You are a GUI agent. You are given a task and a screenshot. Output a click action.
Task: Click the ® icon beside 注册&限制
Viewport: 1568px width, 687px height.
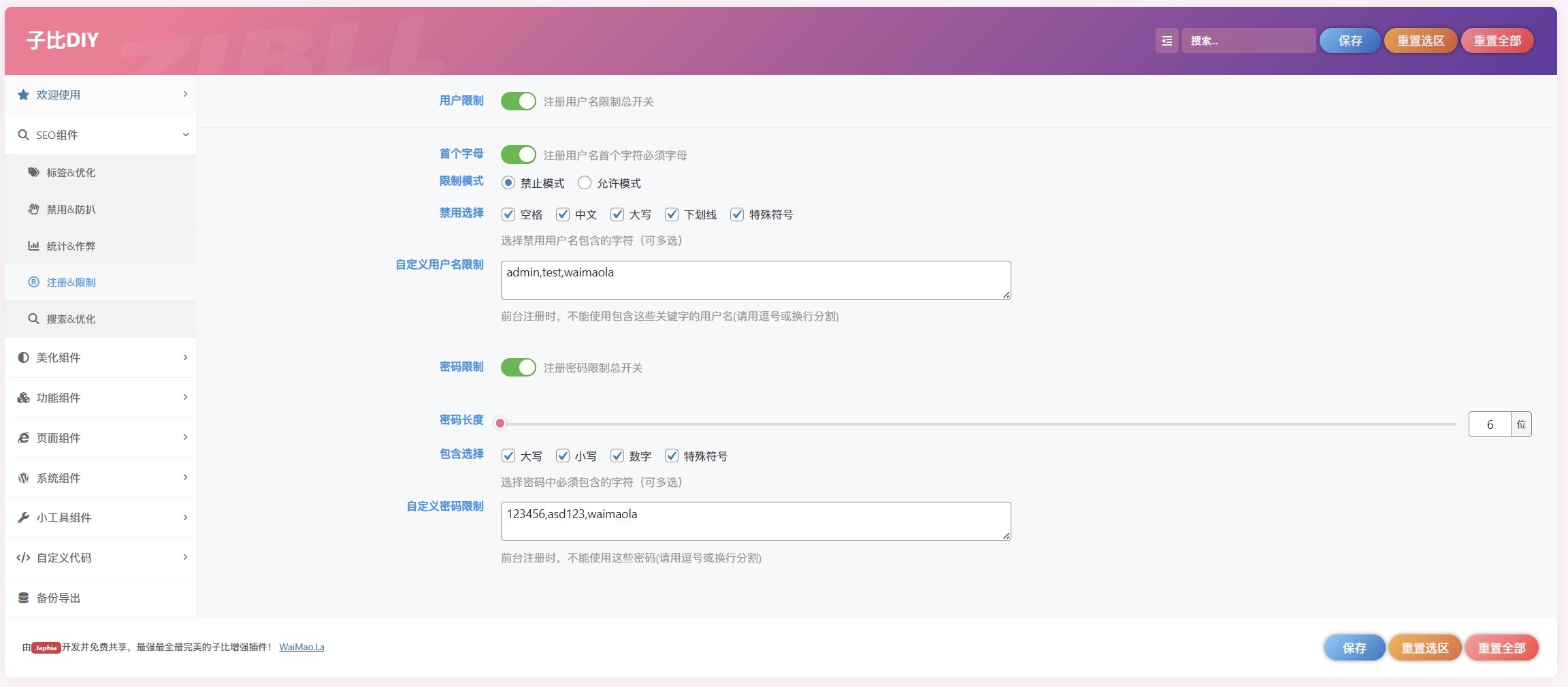[x=33, y=282]
